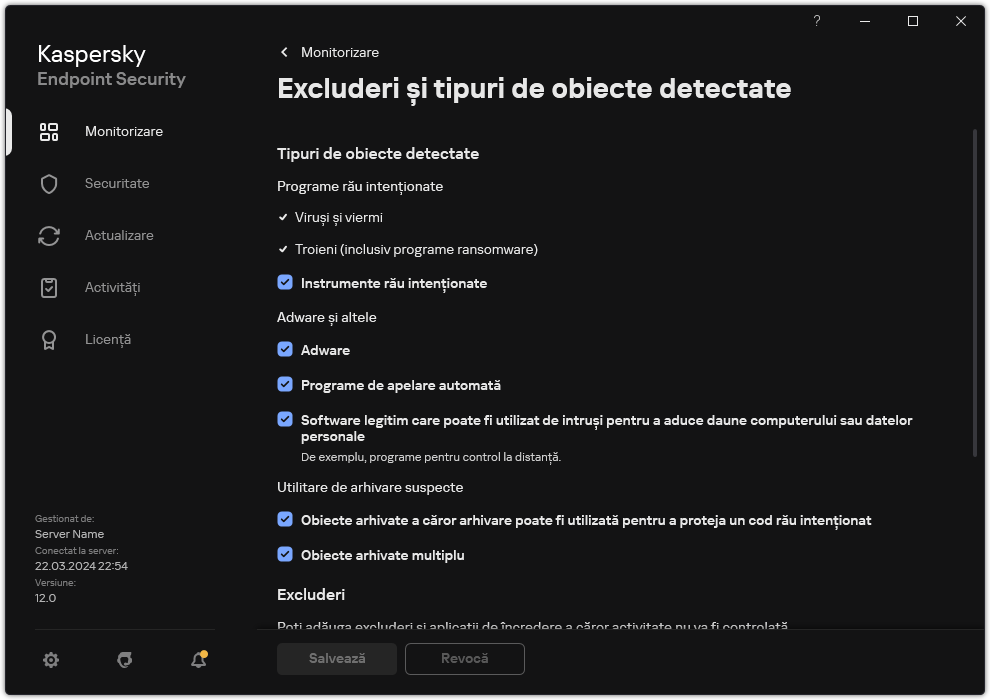Select Monitorizare in the left menu
The image size is (990, 700).
(123, 131)
